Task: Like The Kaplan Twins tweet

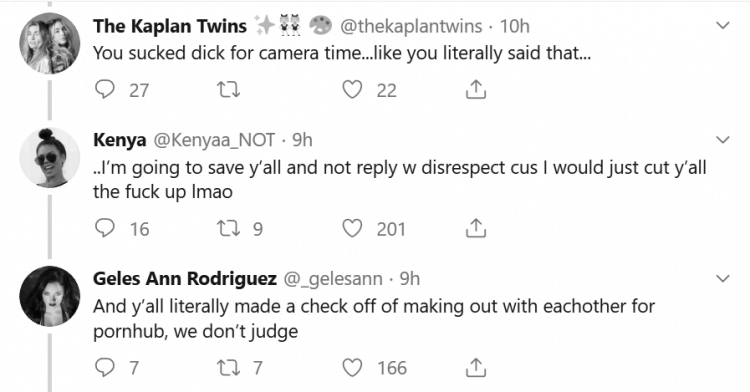Action: coord(353,89)
